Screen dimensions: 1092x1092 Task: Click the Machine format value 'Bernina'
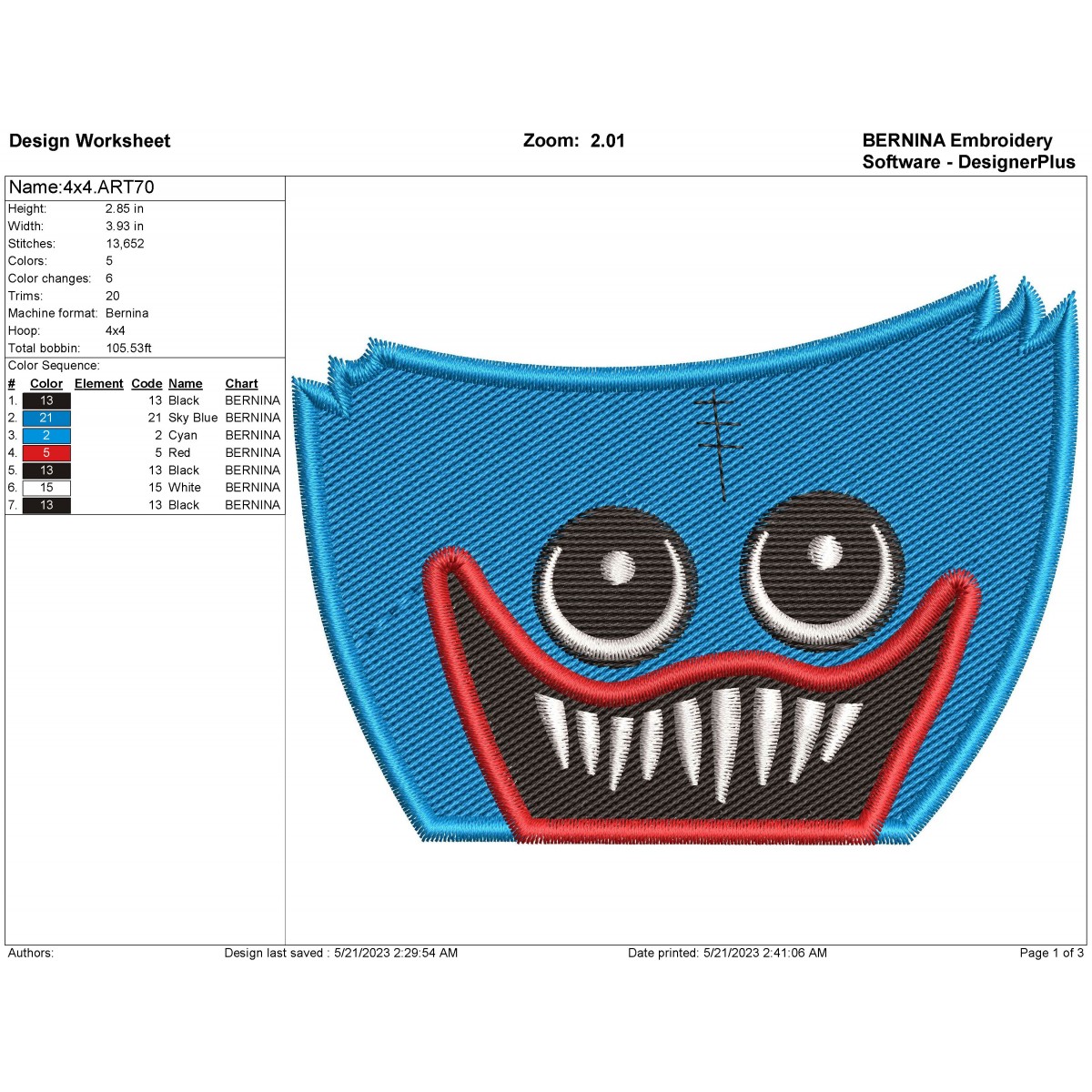tap(127, 313)
